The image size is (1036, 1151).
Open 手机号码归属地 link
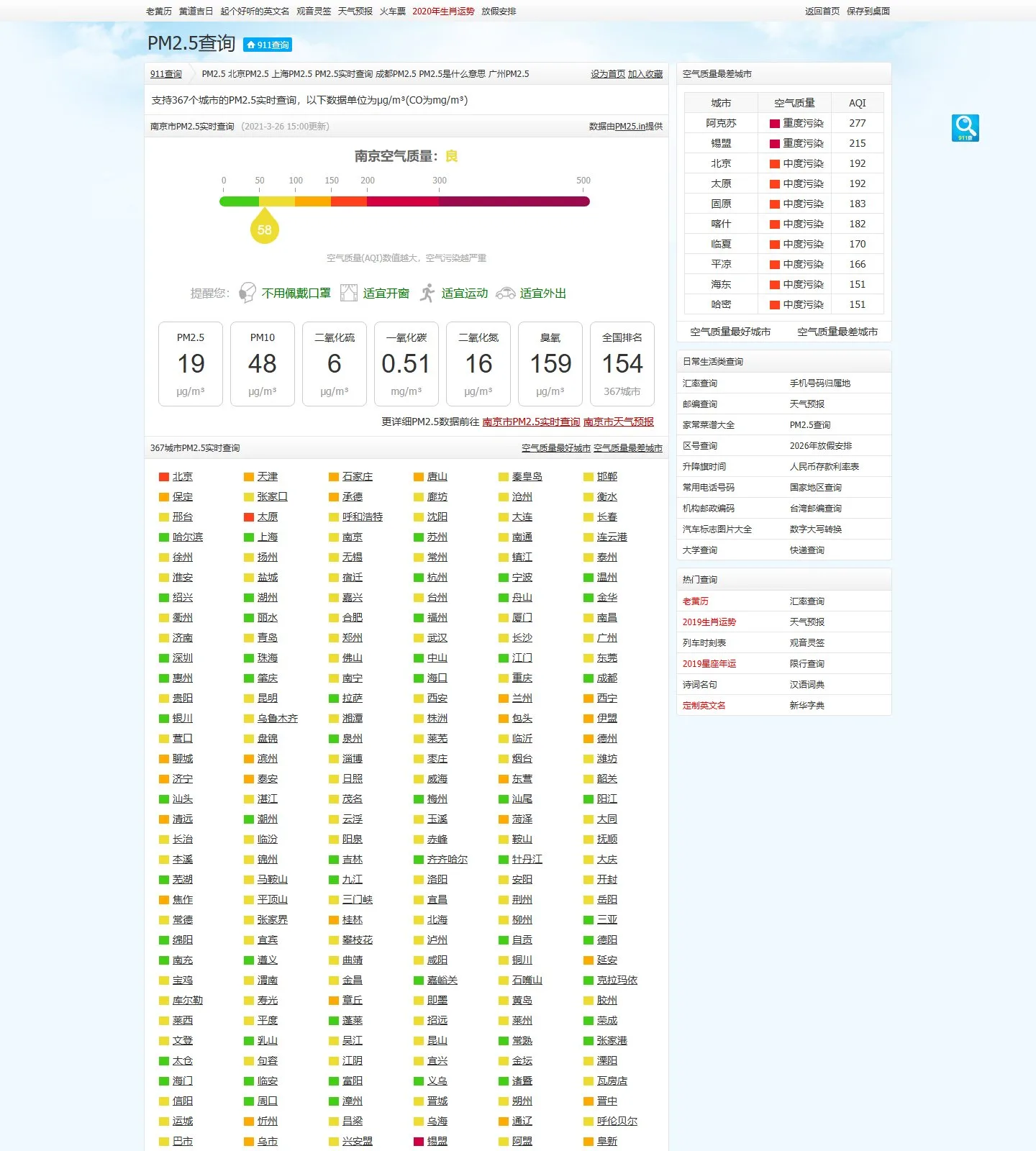coord(820,383)
